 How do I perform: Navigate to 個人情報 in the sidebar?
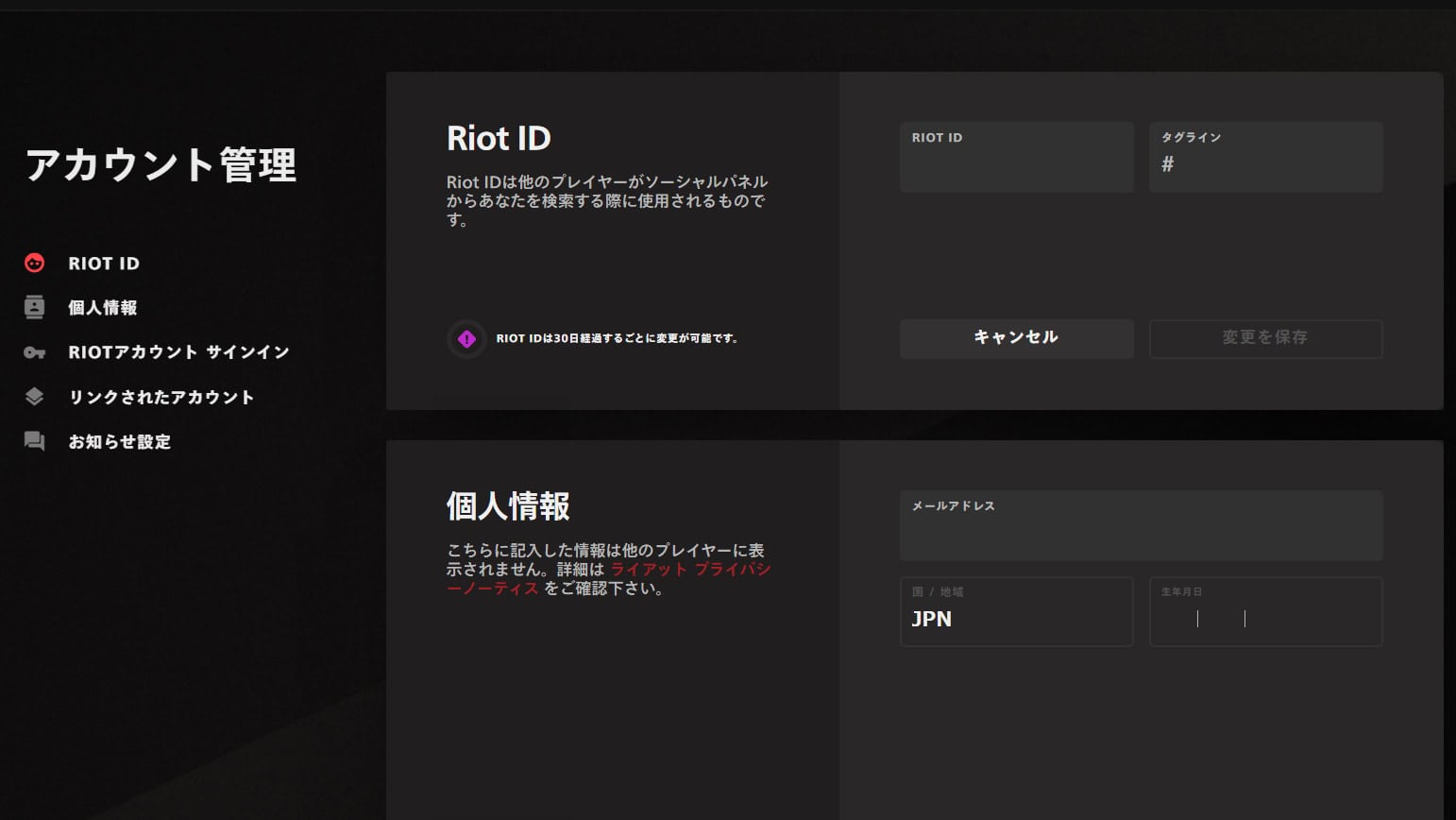[101, 307]
